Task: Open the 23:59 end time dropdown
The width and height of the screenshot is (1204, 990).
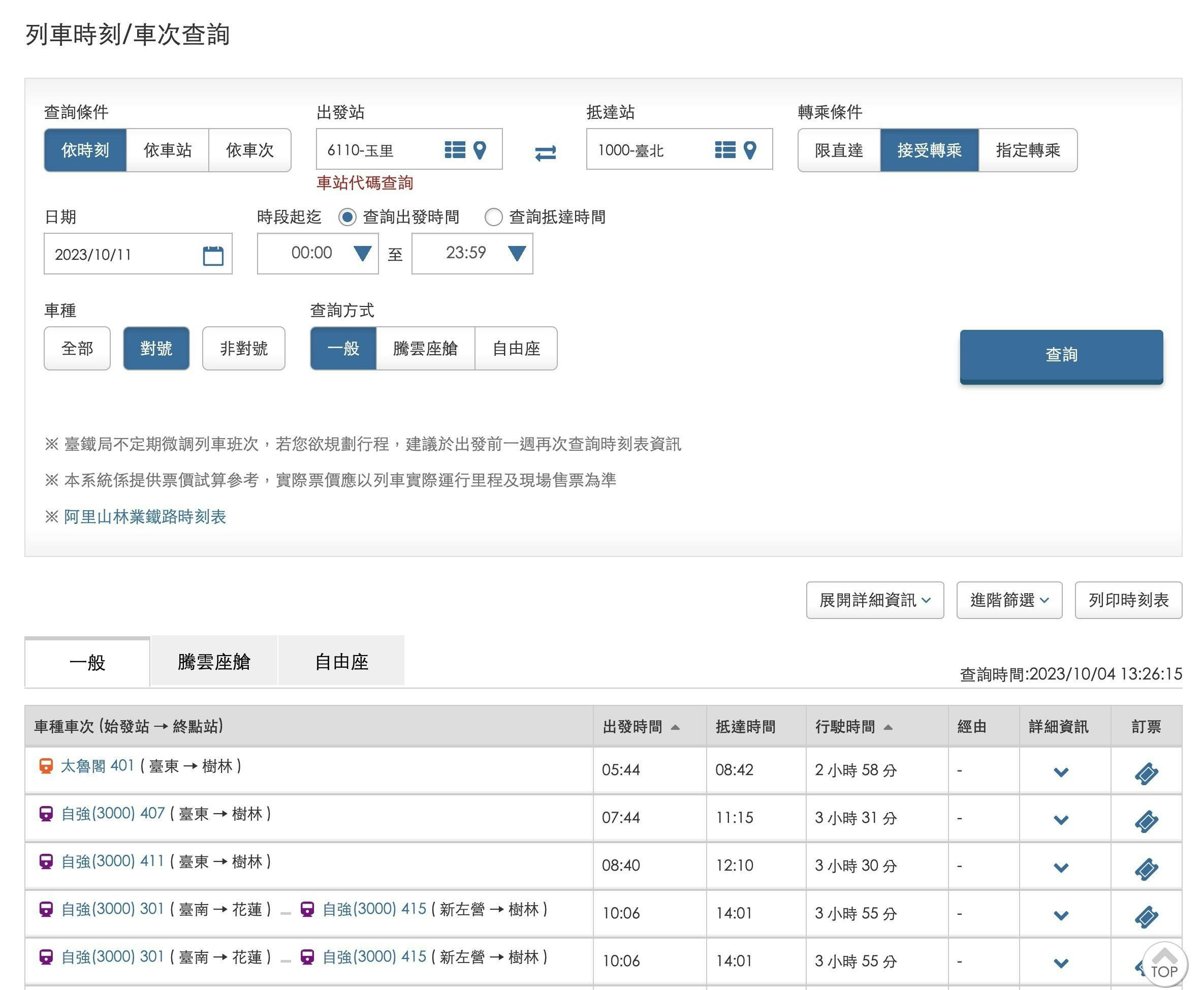Action: click(472, 253)
